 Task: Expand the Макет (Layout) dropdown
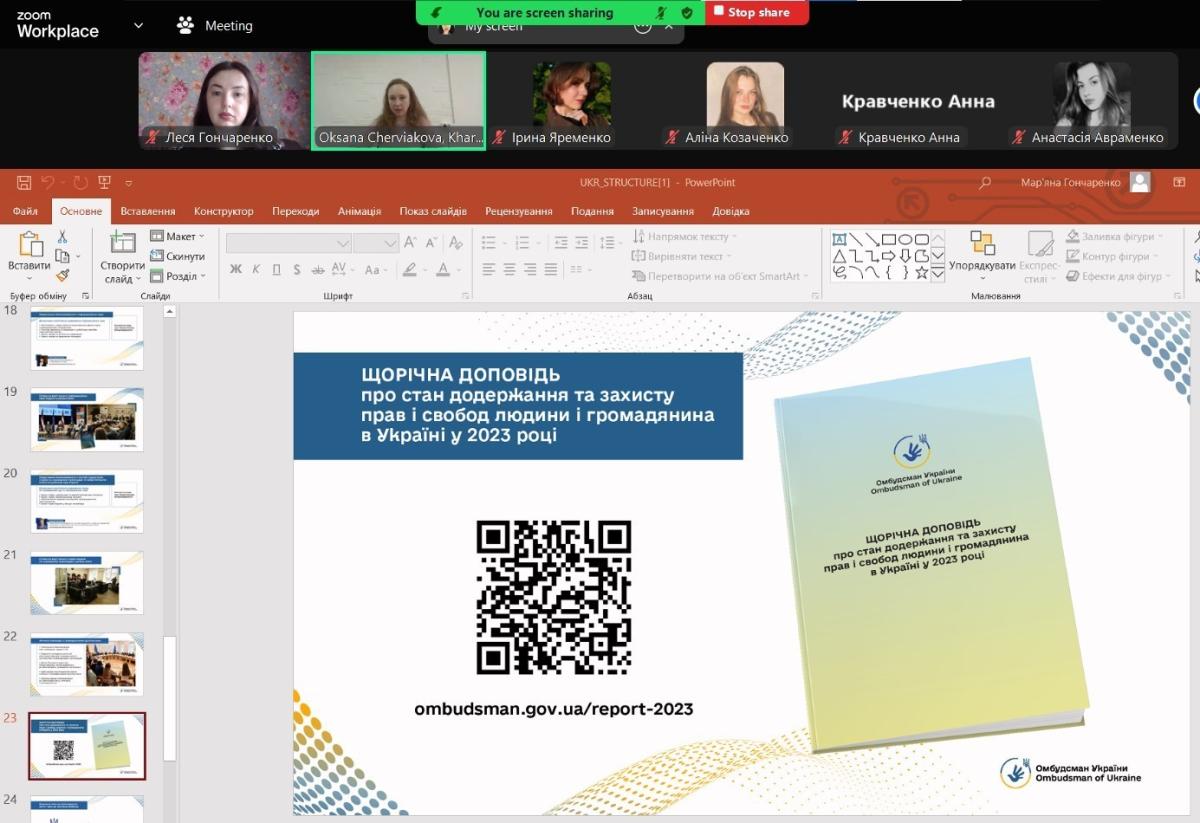pyautogui.click(x=178, y=236)
